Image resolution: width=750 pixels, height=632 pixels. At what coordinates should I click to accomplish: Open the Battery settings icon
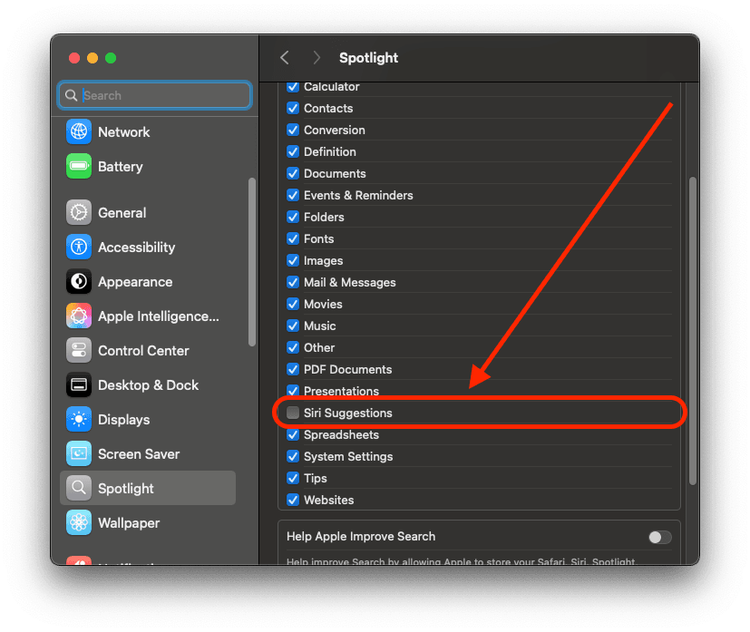pyautogui.click(x=79, y=166)
